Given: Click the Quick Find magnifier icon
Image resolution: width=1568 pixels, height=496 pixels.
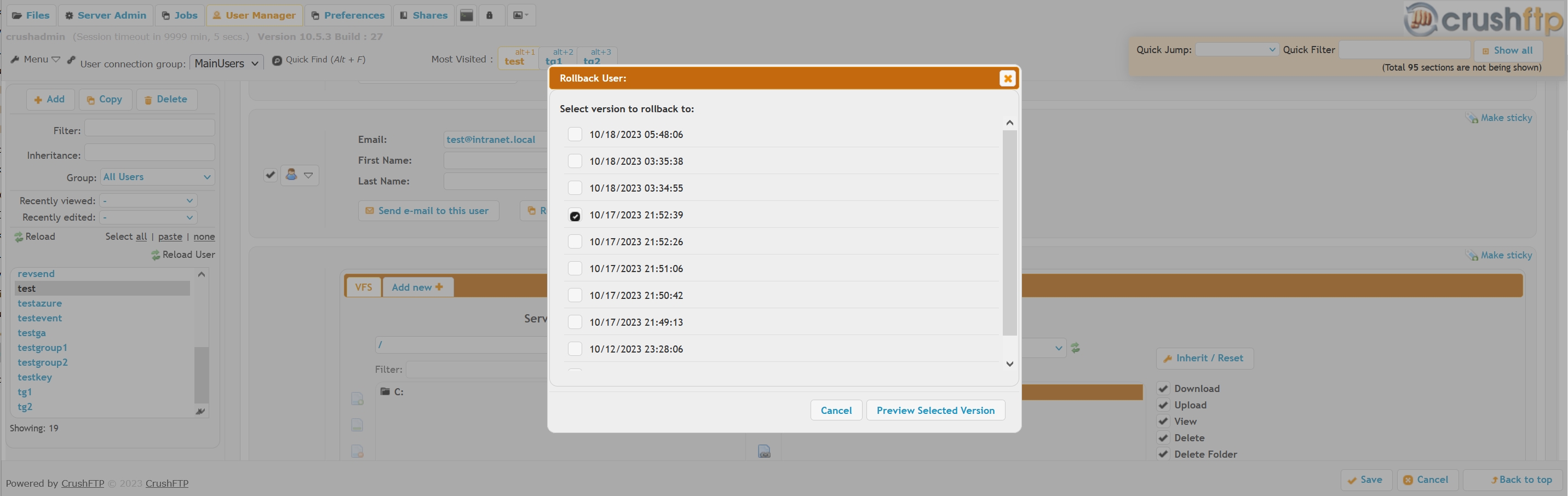Looking at the screenshot, I should [x=277, y=60].
